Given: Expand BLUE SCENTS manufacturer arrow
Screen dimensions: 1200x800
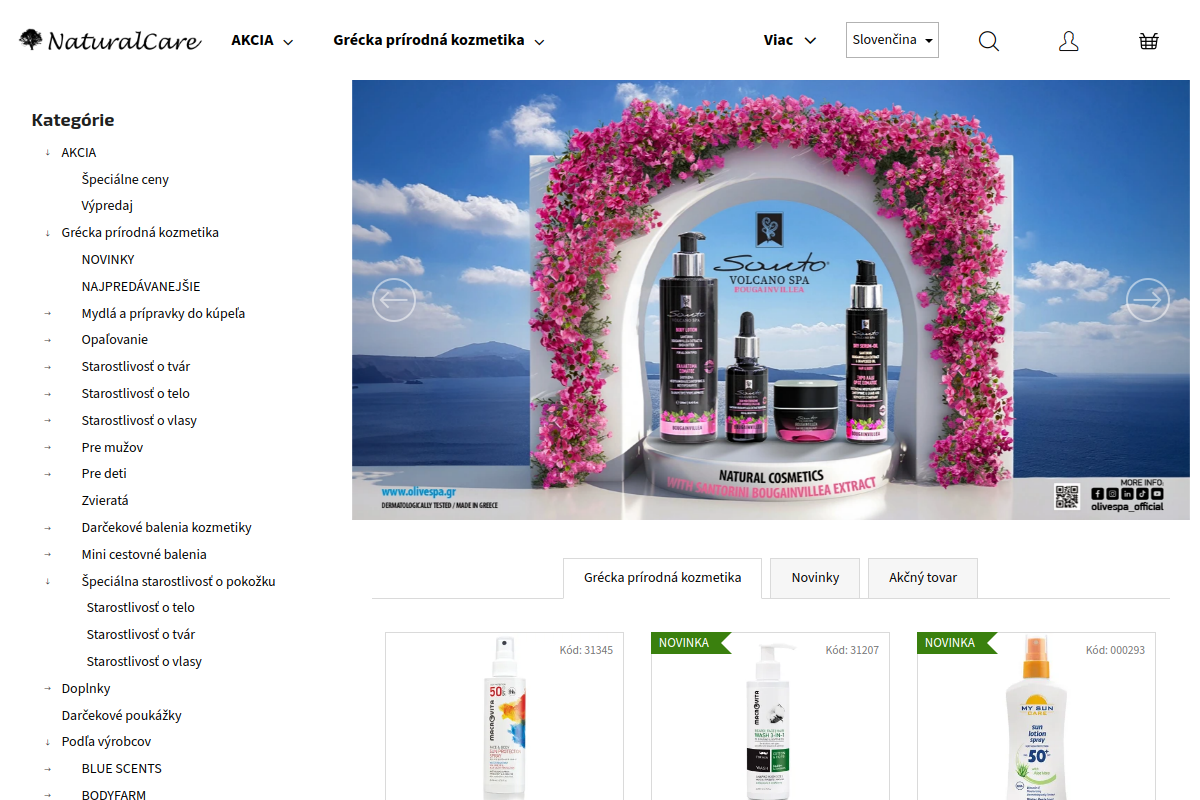Looking at the screenshot, I should coord(47,769).
